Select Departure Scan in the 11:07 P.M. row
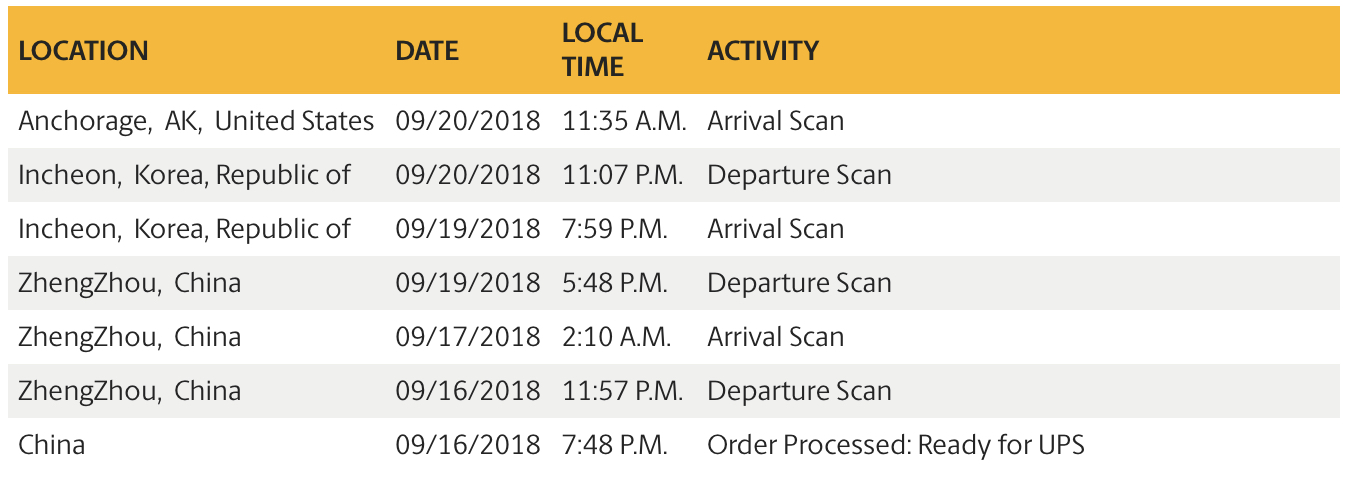Viewport: 1348px width, 479px height. click(799, 175)
